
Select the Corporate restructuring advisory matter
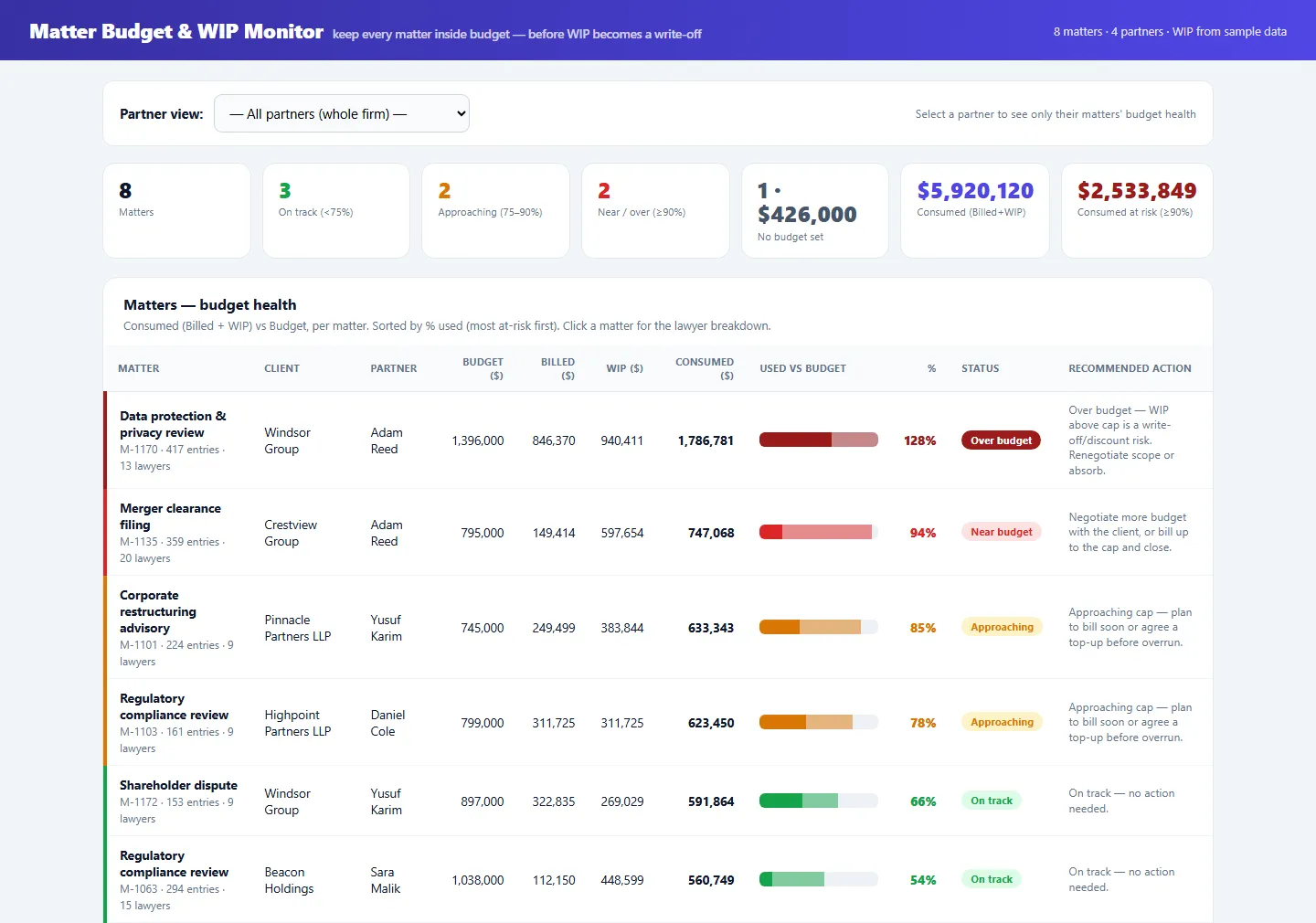pos(658,628)
